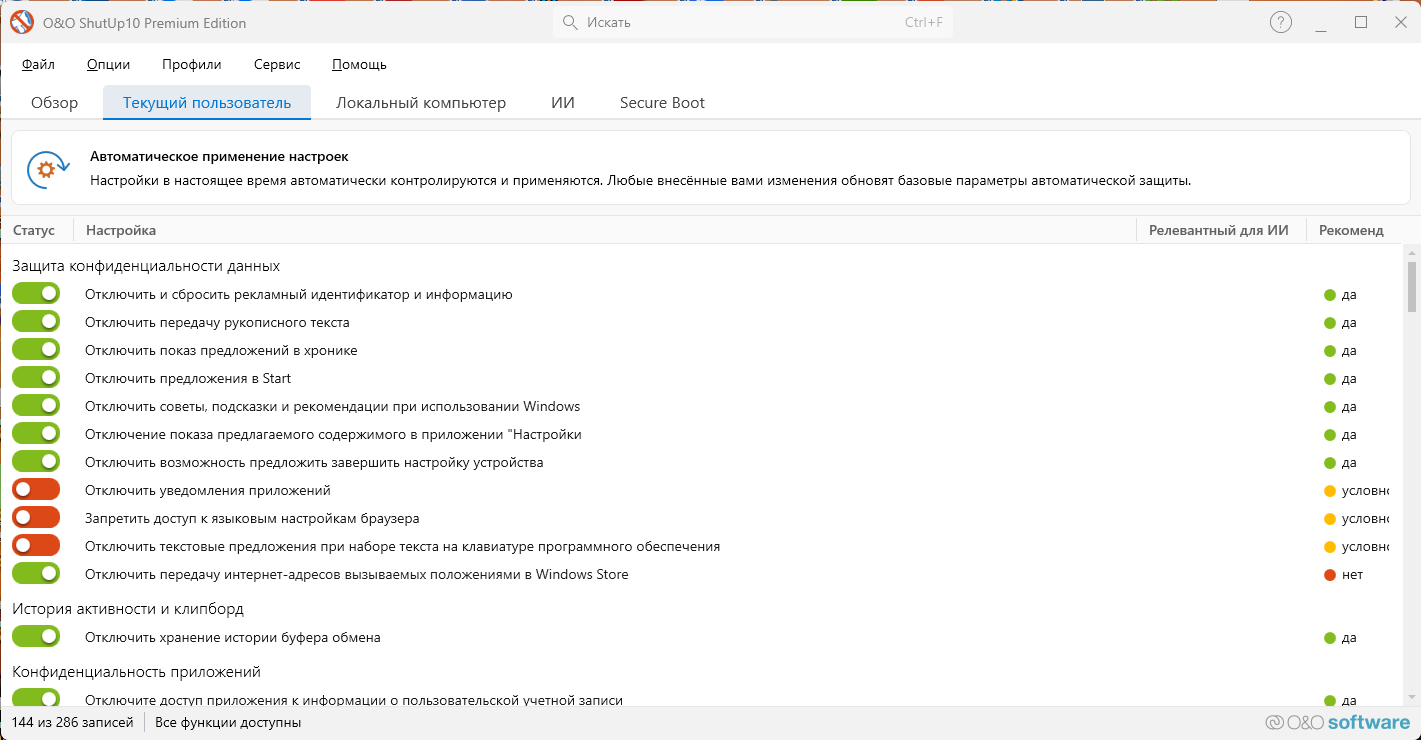Enable browser language settings access toggle
1421x740 pixels.
click(36, 518)
